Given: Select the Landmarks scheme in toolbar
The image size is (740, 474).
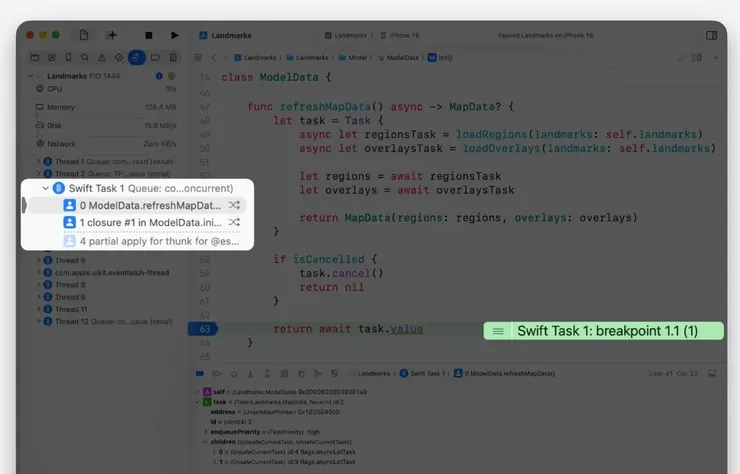Looking at the screenshot, I should [347, 35].
